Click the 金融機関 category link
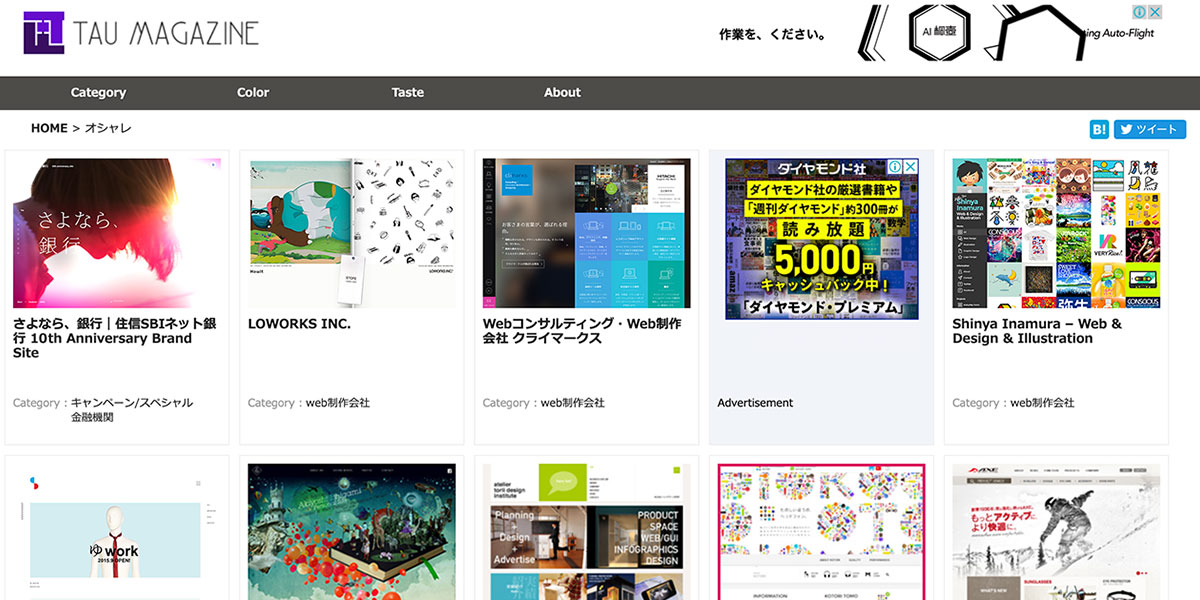The height and width of the screenshot is (600, 1200). (92, 417)
